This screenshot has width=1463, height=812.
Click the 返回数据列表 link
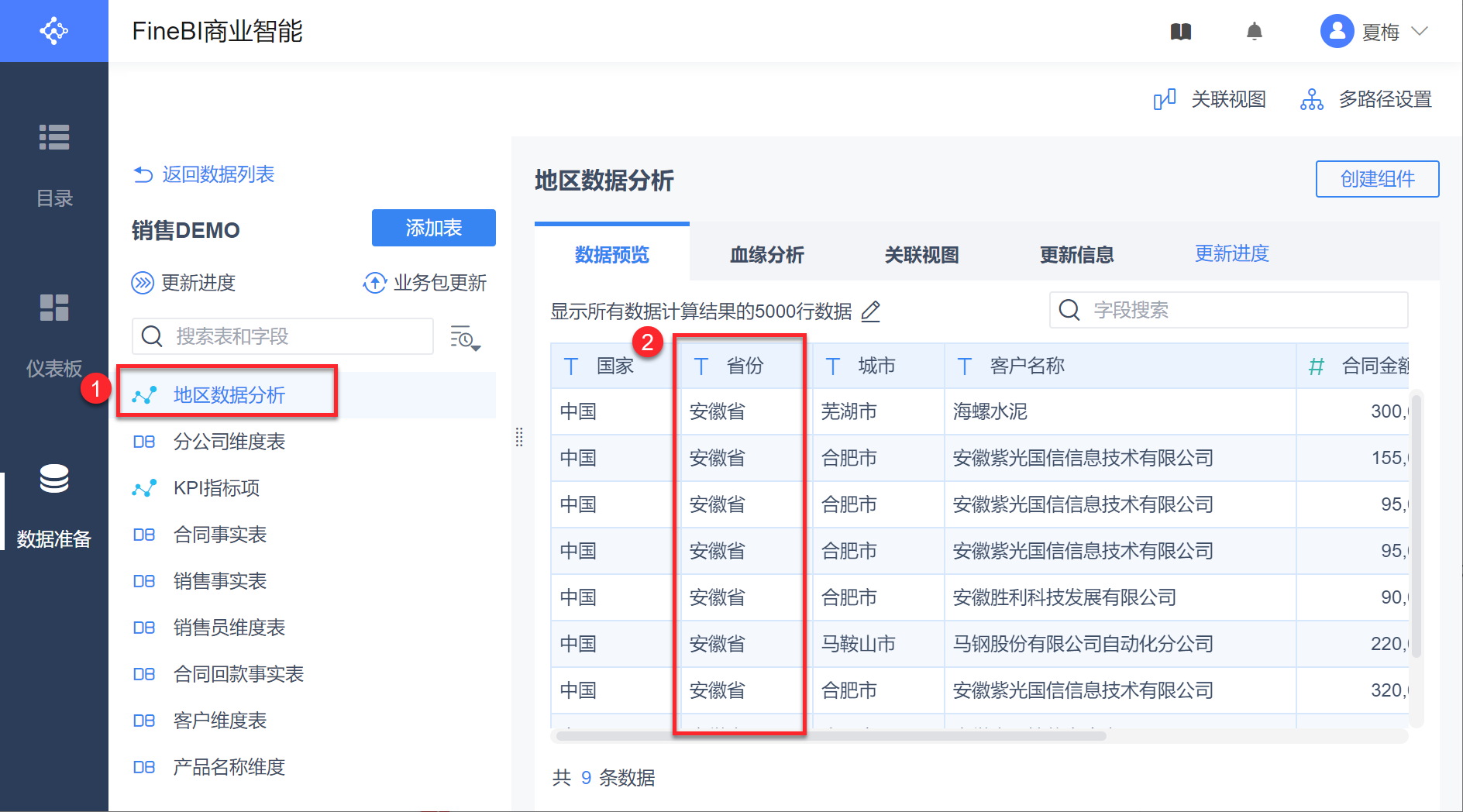(219, 174)
